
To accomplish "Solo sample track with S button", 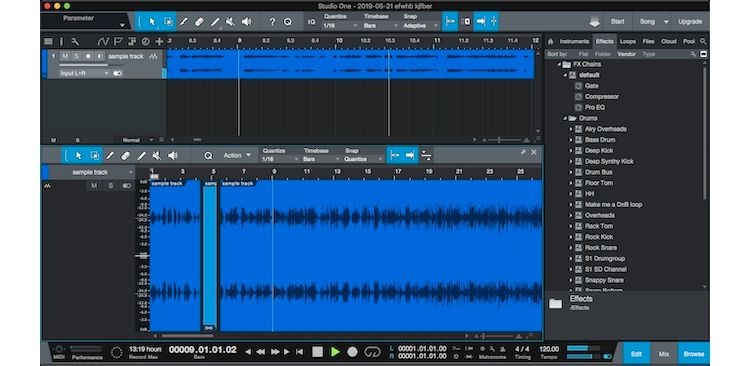I will [x=76, y=56].
